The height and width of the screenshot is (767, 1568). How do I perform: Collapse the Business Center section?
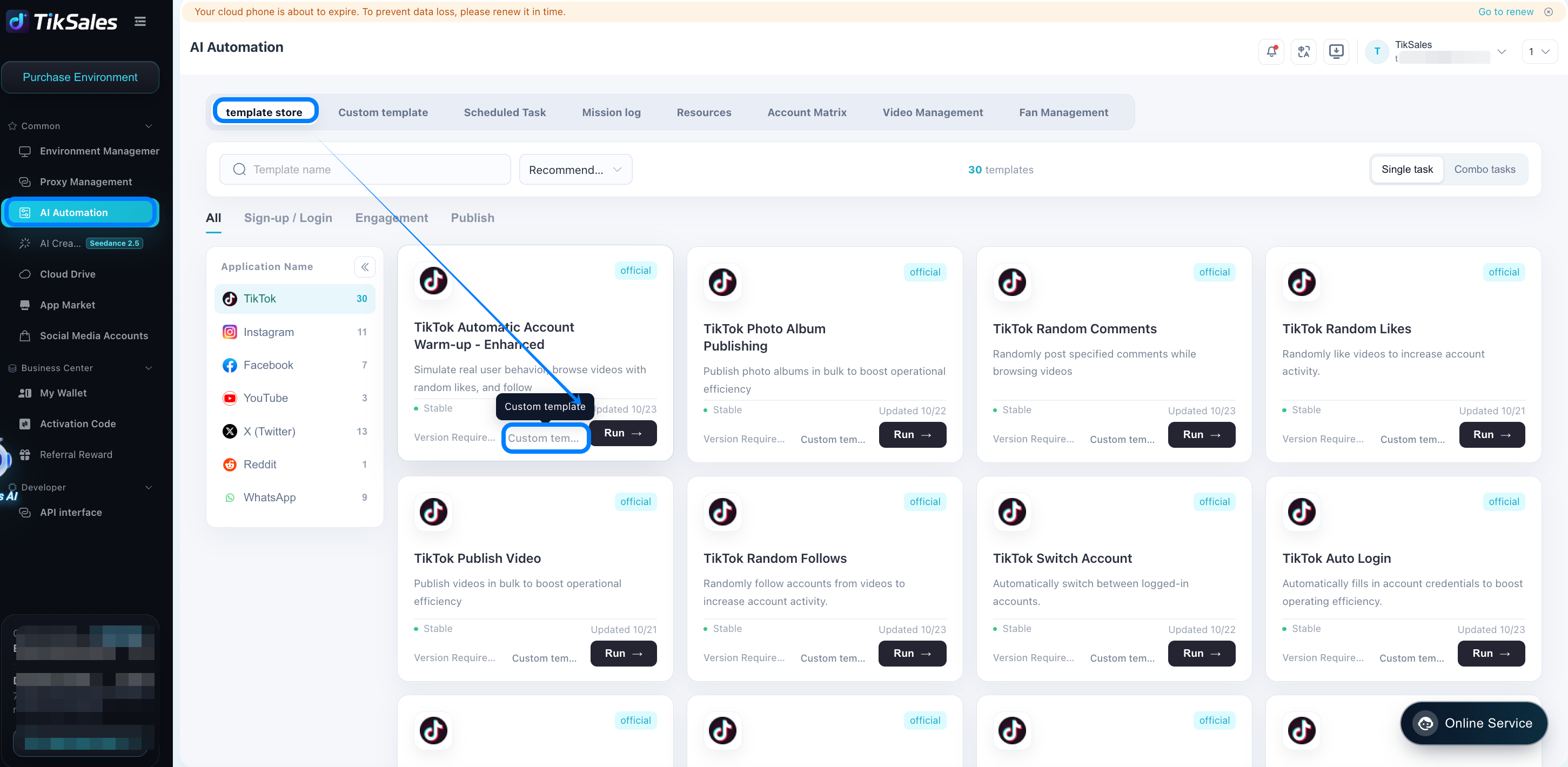click(81, 368)
